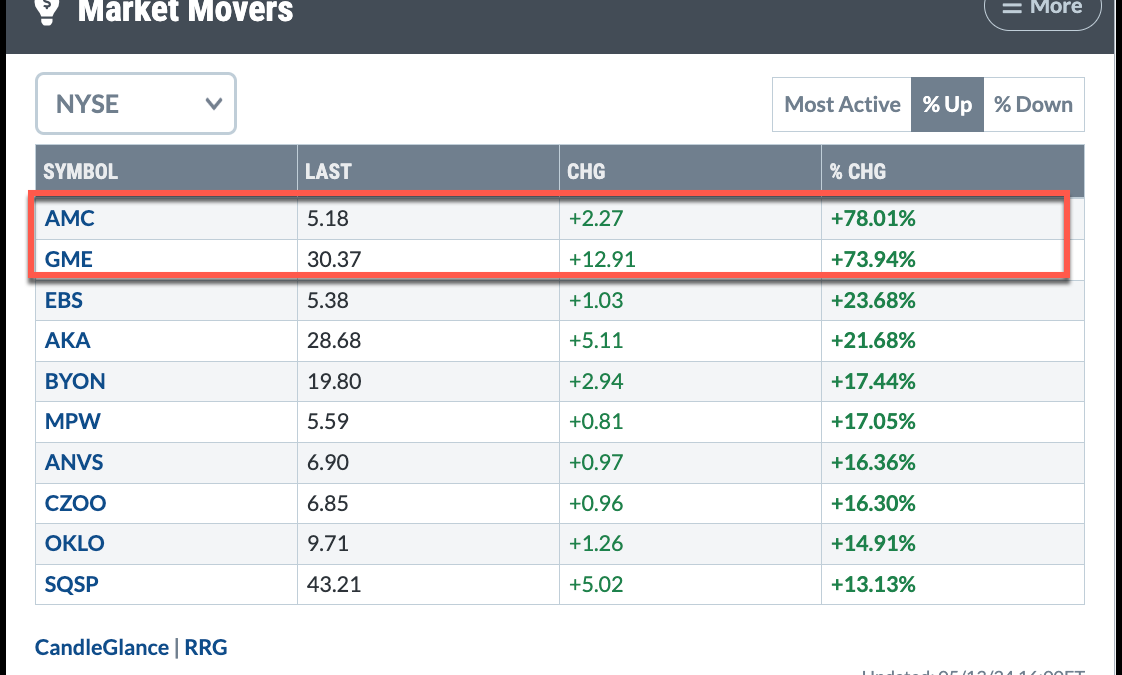
Task: Click ANVS percent change +16.36%
Action: tap(873, 462)
